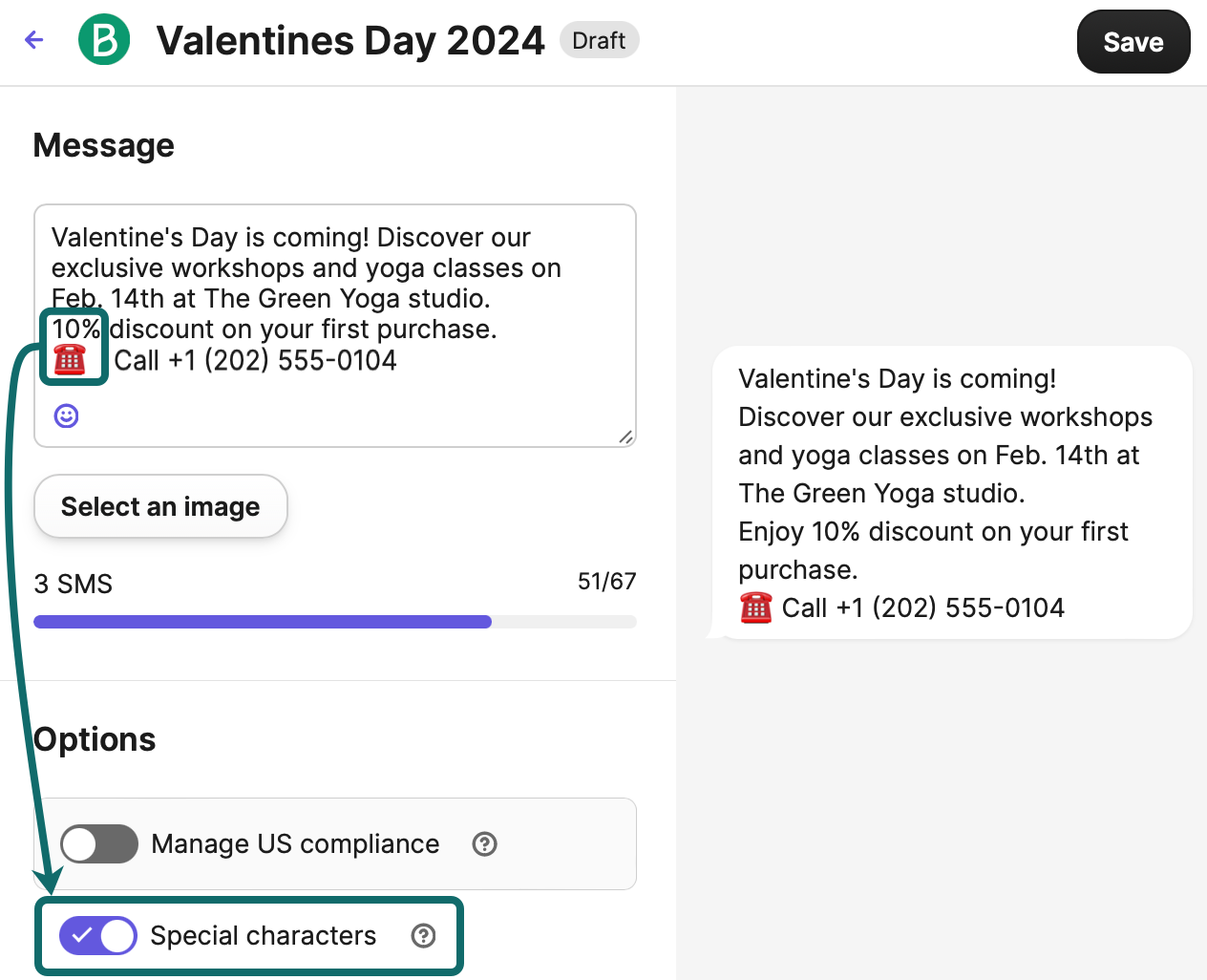
Task: Open the emoji picker in the message editor
Action: [65, 415]
